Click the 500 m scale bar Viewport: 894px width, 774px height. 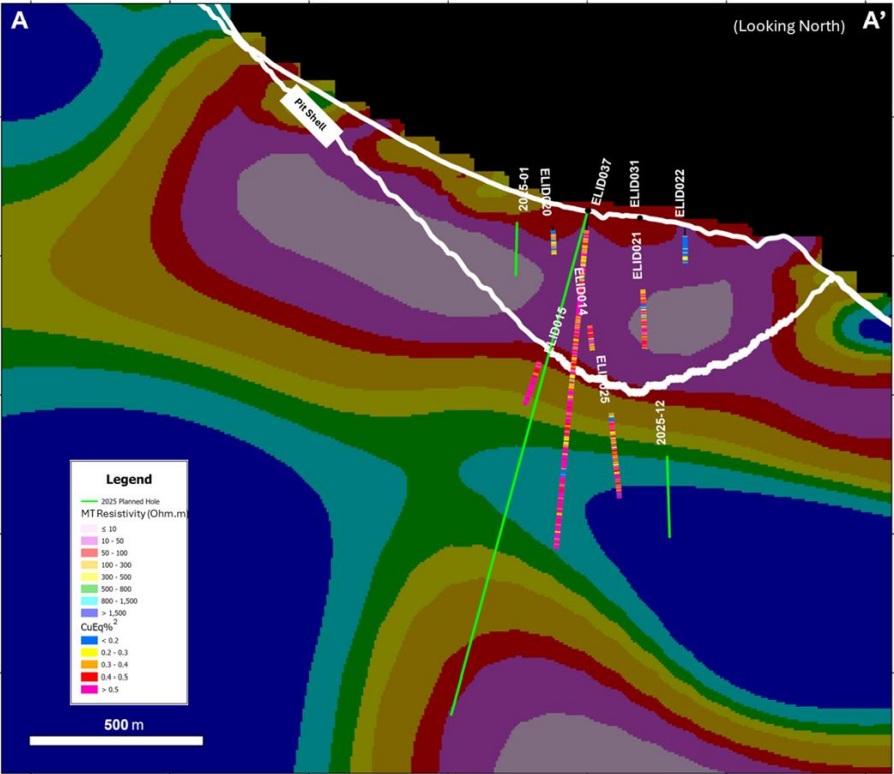[x=116, y=740]
